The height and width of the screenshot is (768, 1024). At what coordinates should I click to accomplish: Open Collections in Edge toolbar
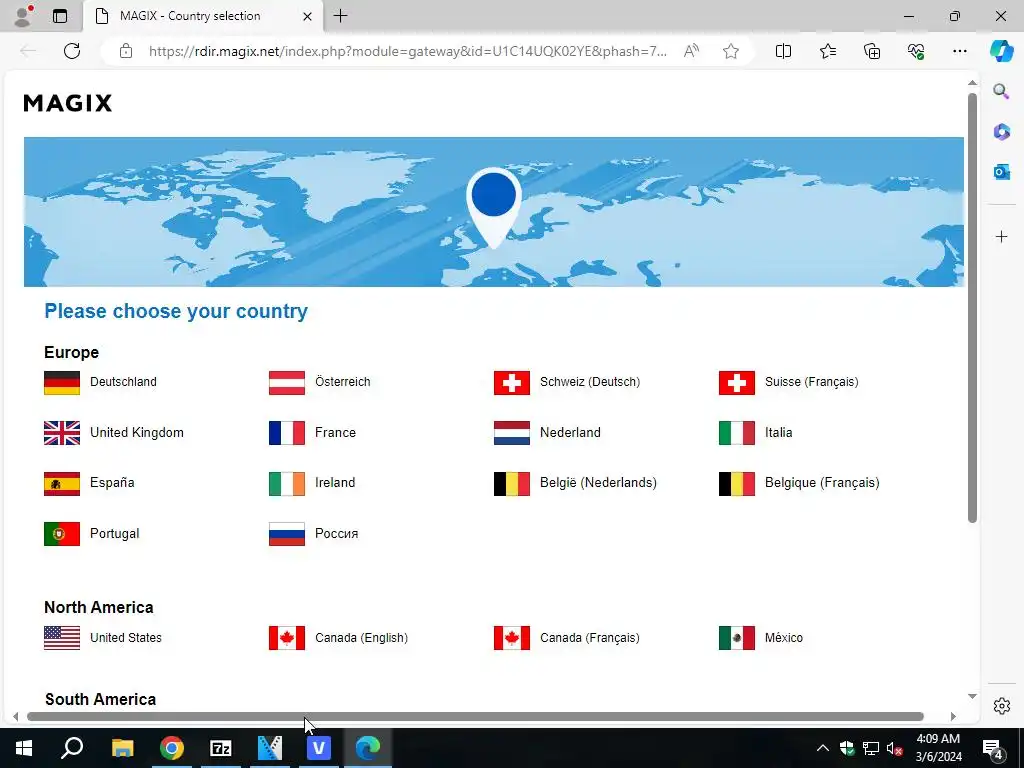(x=872, y=51)
